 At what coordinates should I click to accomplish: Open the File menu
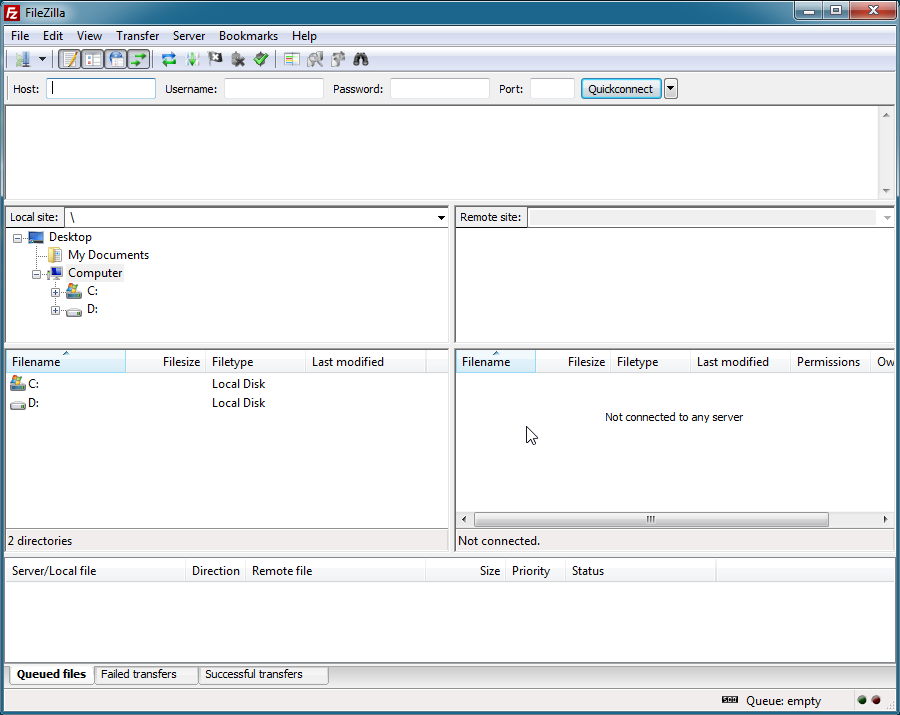(x=20, y=36)
